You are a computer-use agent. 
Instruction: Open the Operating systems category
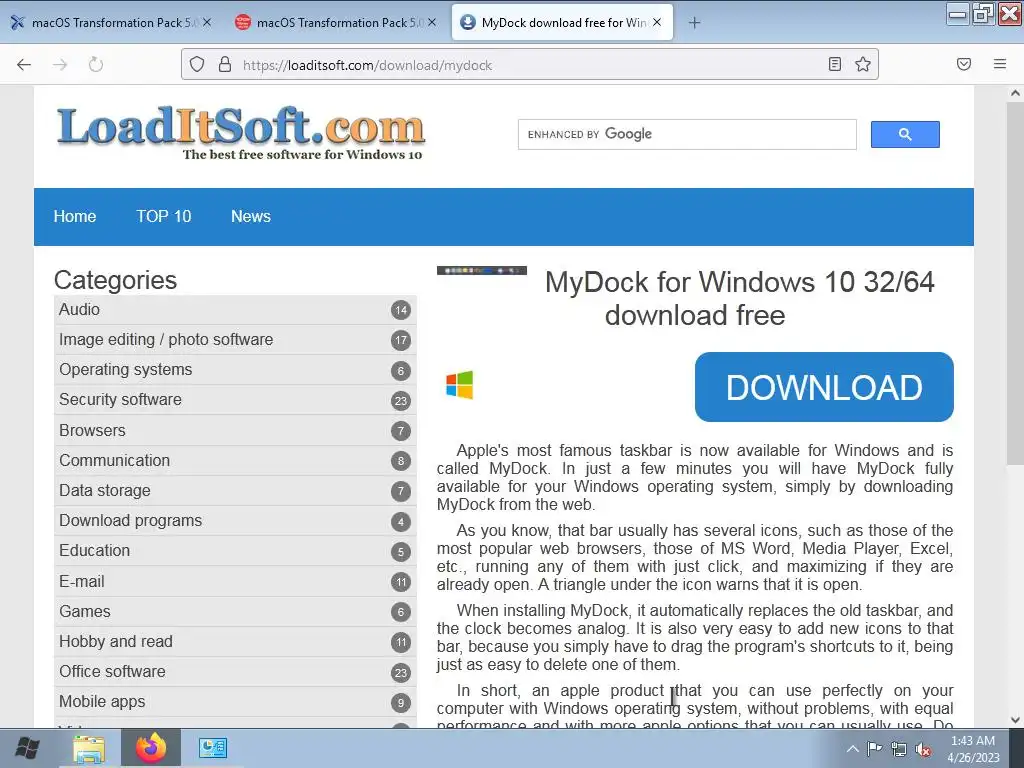tap(235, 370)
